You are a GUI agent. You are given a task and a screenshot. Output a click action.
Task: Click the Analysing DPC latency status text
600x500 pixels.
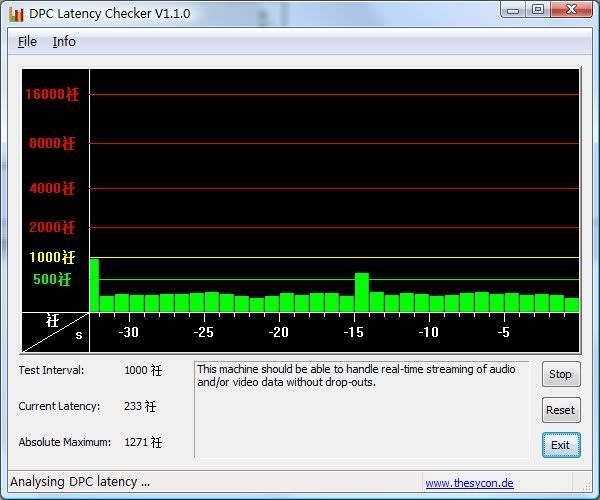[80, 482]
